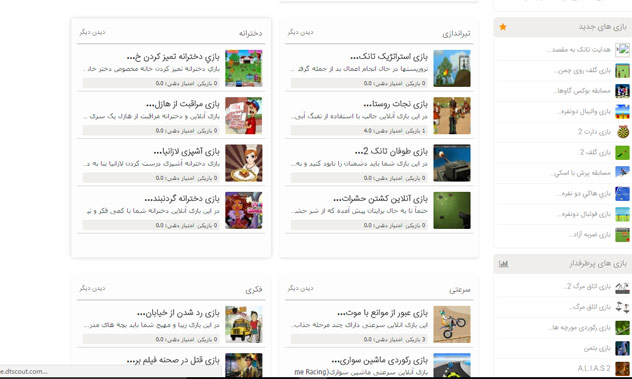Click icon for بازي هاکي دو نفره

pyautogui.click(x=622, y=194)
